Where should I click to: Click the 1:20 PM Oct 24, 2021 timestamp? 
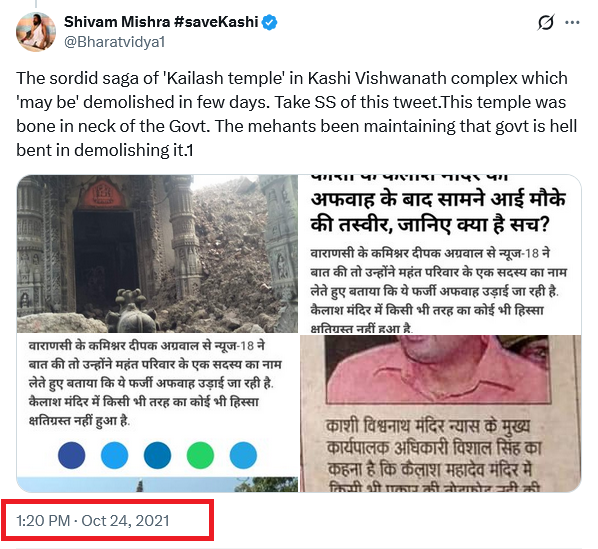(93, 520)
